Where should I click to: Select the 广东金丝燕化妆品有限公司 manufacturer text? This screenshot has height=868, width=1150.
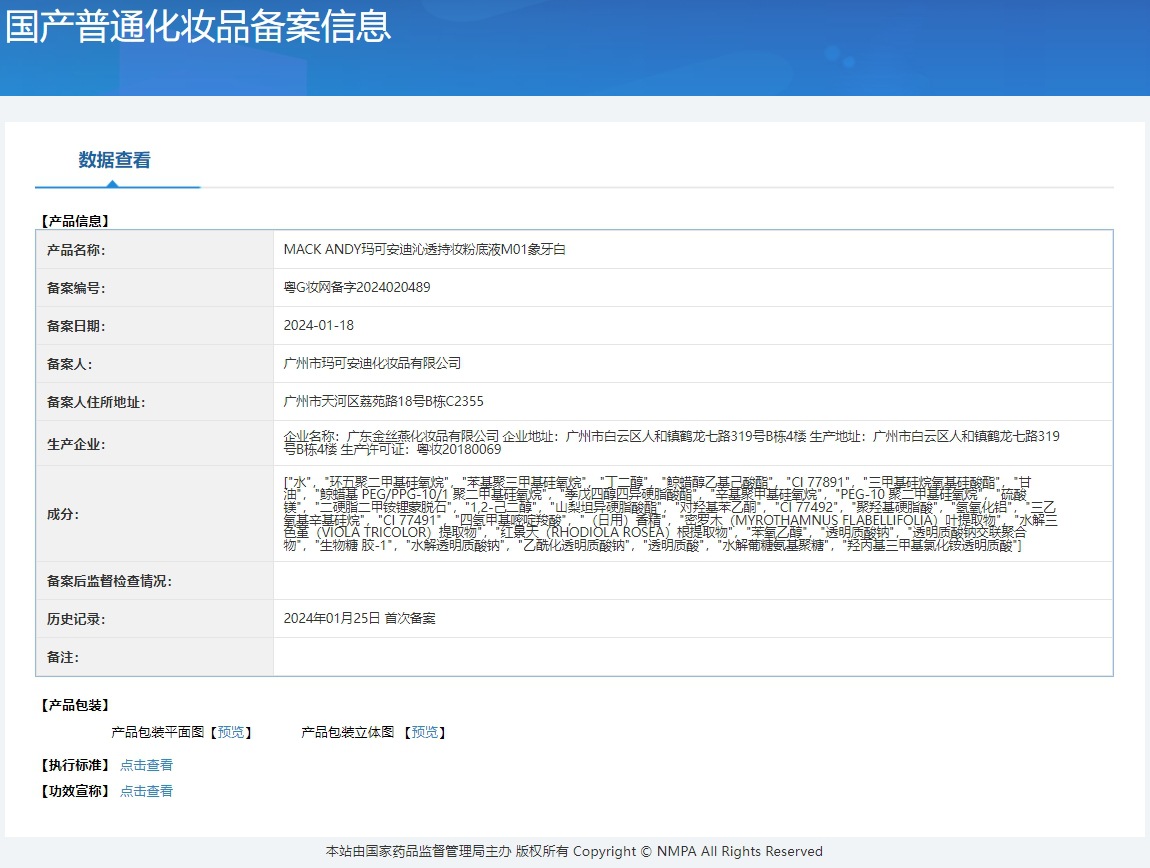click(x=422, y=437)
